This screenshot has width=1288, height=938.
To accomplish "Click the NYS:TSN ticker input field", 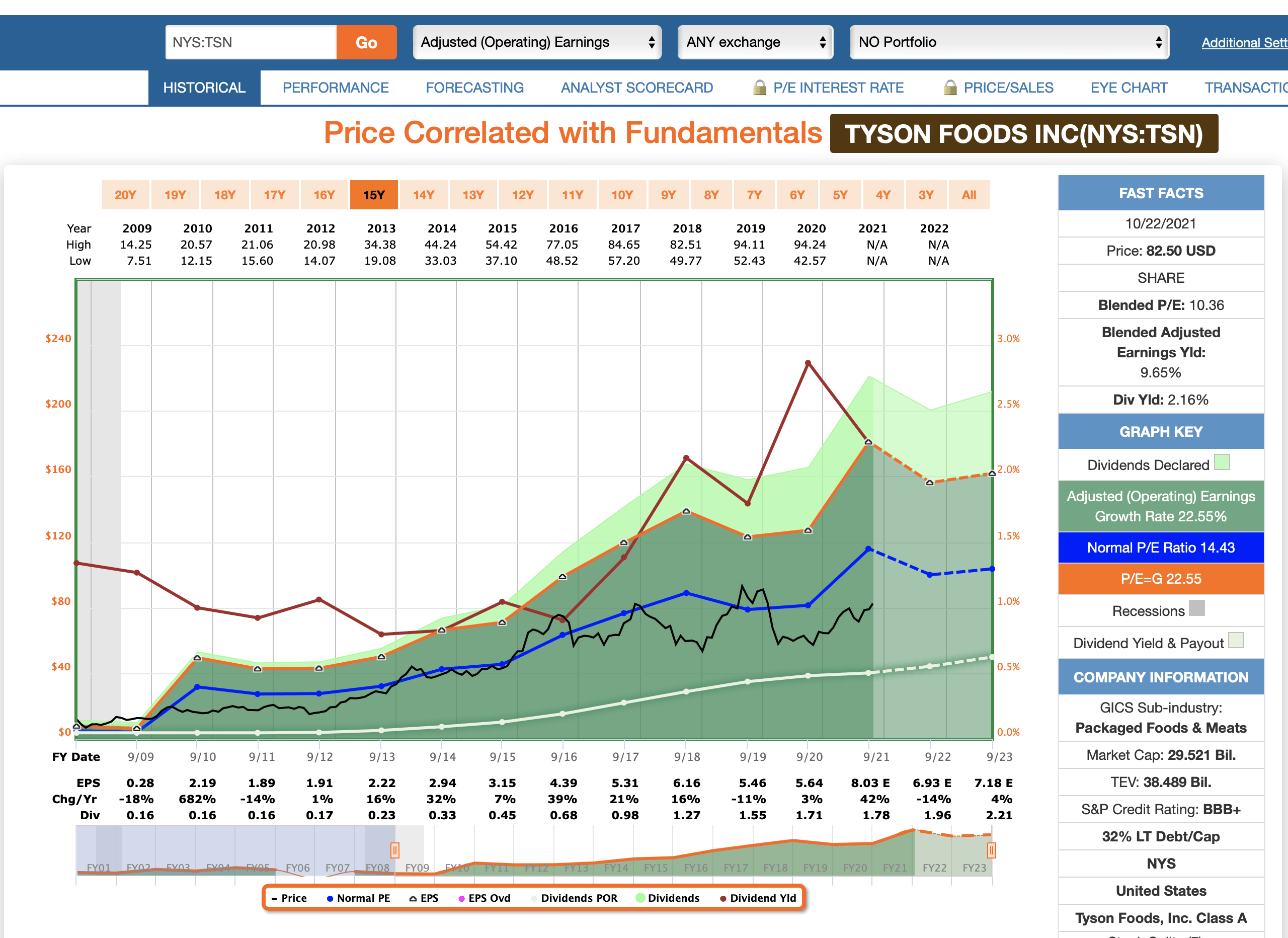I will [x=251, y=42].
